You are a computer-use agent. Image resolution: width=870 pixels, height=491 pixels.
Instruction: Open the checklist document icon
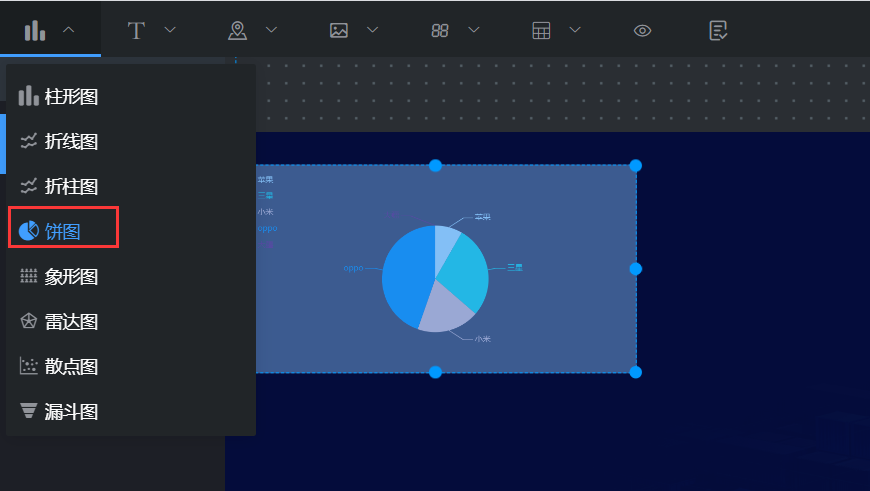pyautogui.click(x=718, y=31)
